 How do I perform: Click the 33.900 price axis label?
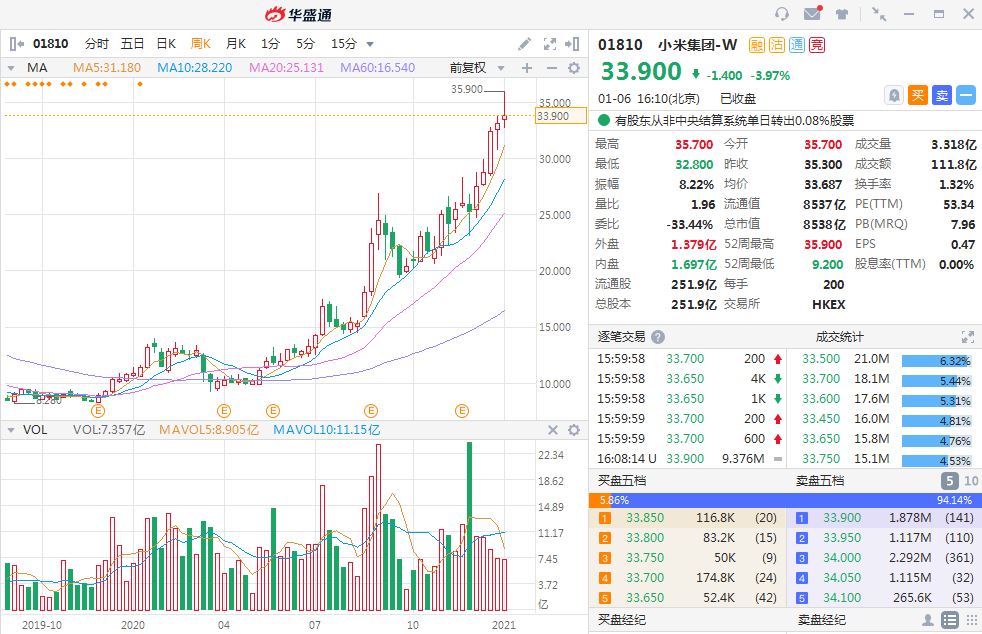click(x=561, y=116)
